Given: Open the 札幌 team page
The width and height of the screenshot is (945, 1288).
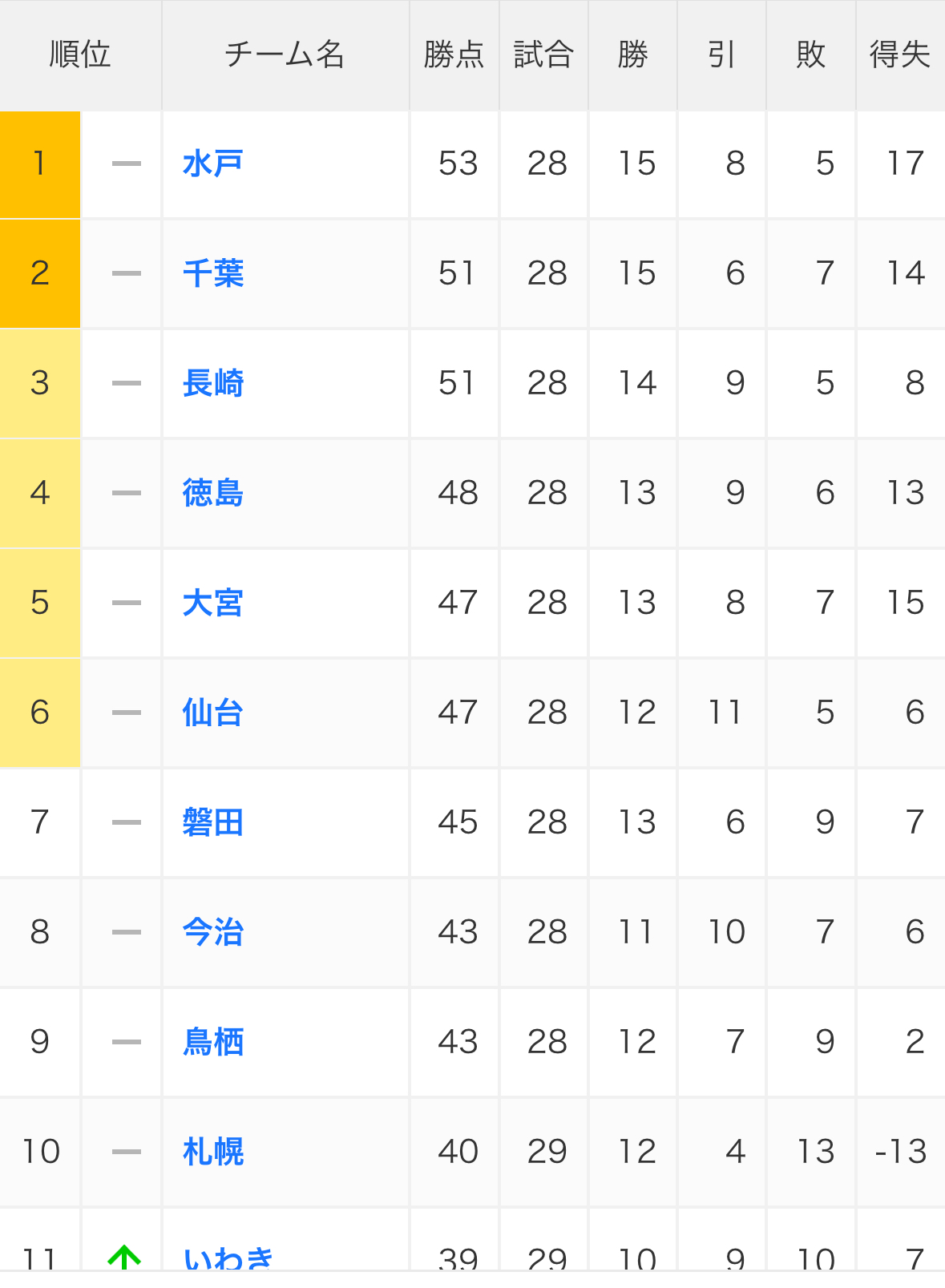Looking at the screenshot, I should click(212, 1152).
